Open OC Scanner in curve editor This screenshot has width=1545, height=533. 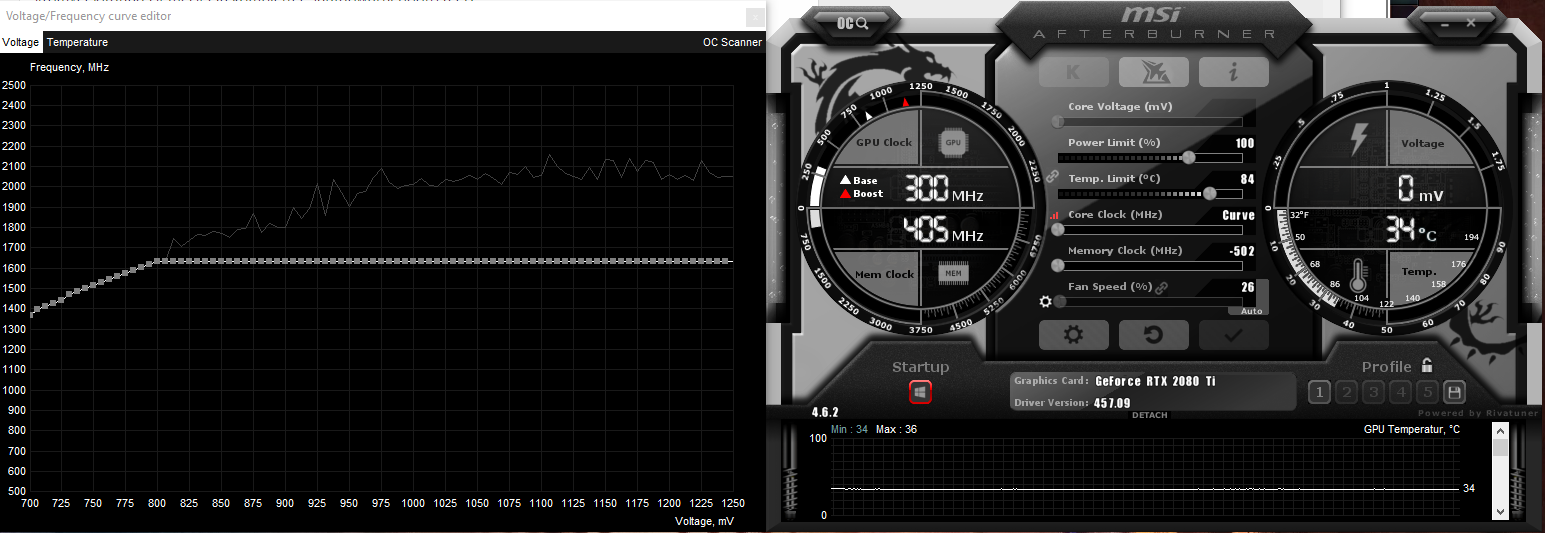[x=732, y=42]
